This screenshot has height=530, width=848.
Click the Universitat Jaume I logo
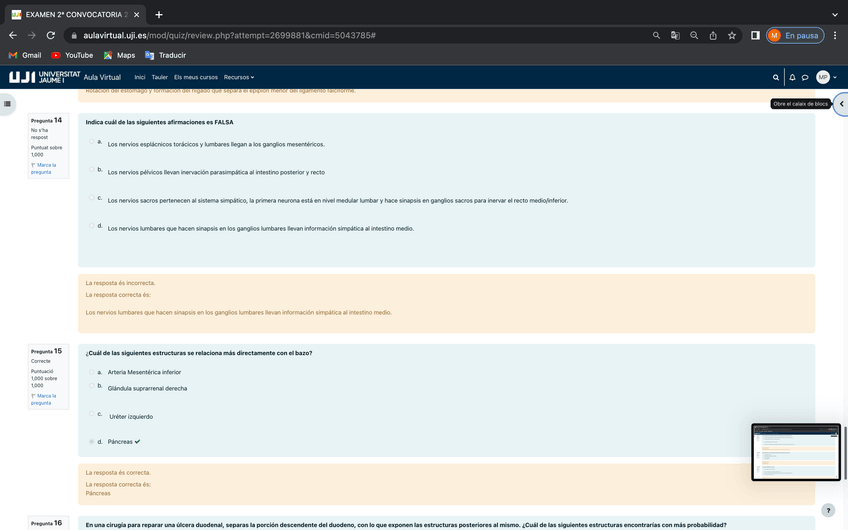click(x=44, y=77)
